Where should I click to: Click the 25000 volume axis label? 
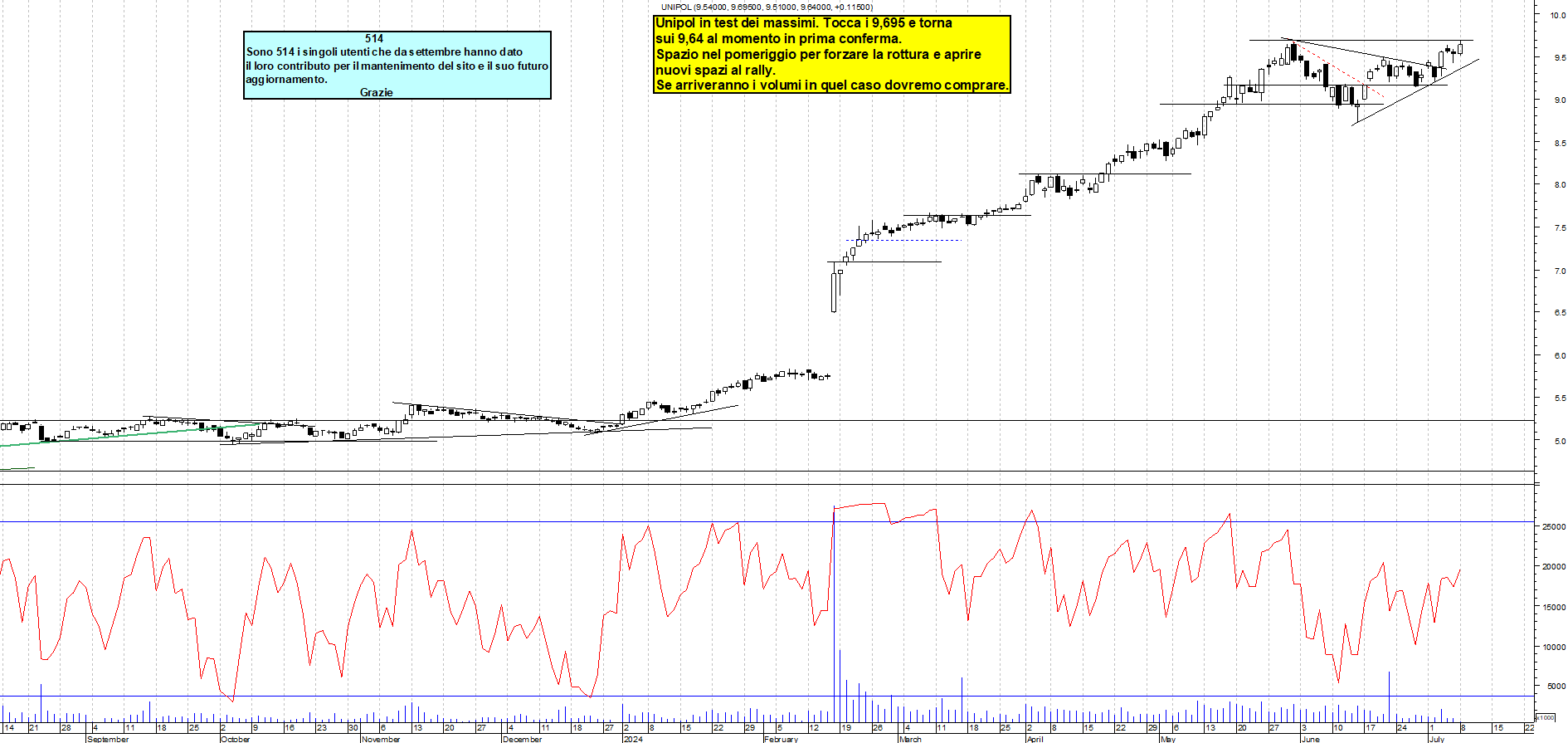(1554, 526)
